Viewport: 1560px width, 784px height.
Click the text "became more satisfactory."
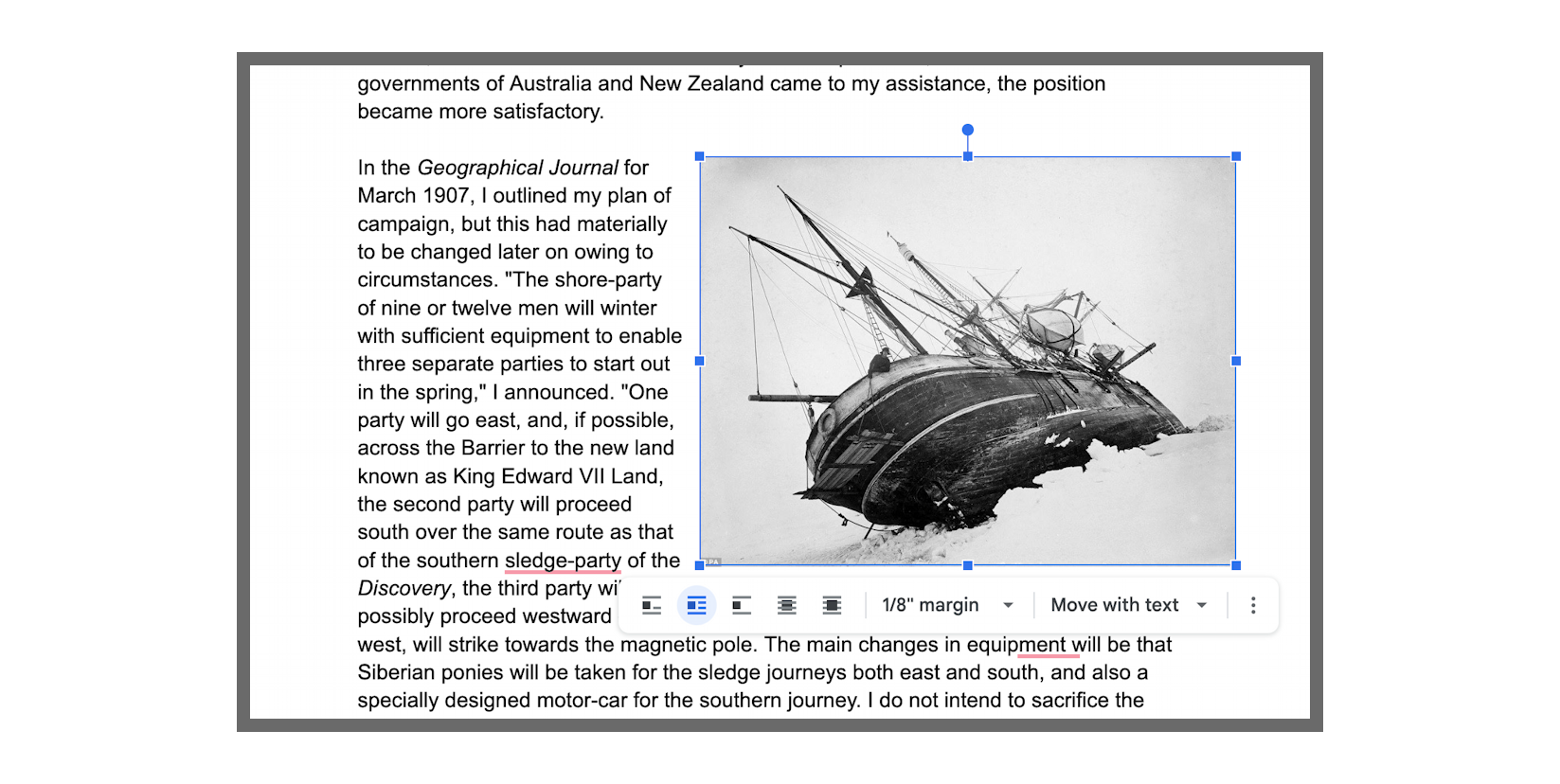480,112
